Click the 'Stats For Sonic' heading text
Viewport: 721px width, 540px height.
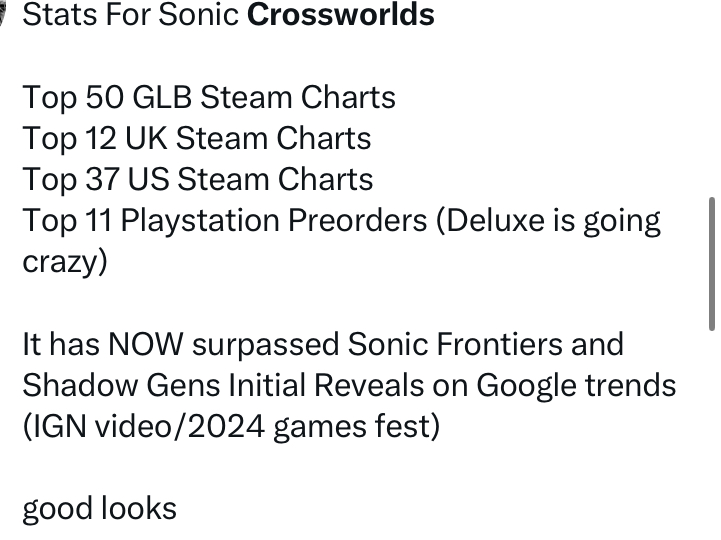131,14
